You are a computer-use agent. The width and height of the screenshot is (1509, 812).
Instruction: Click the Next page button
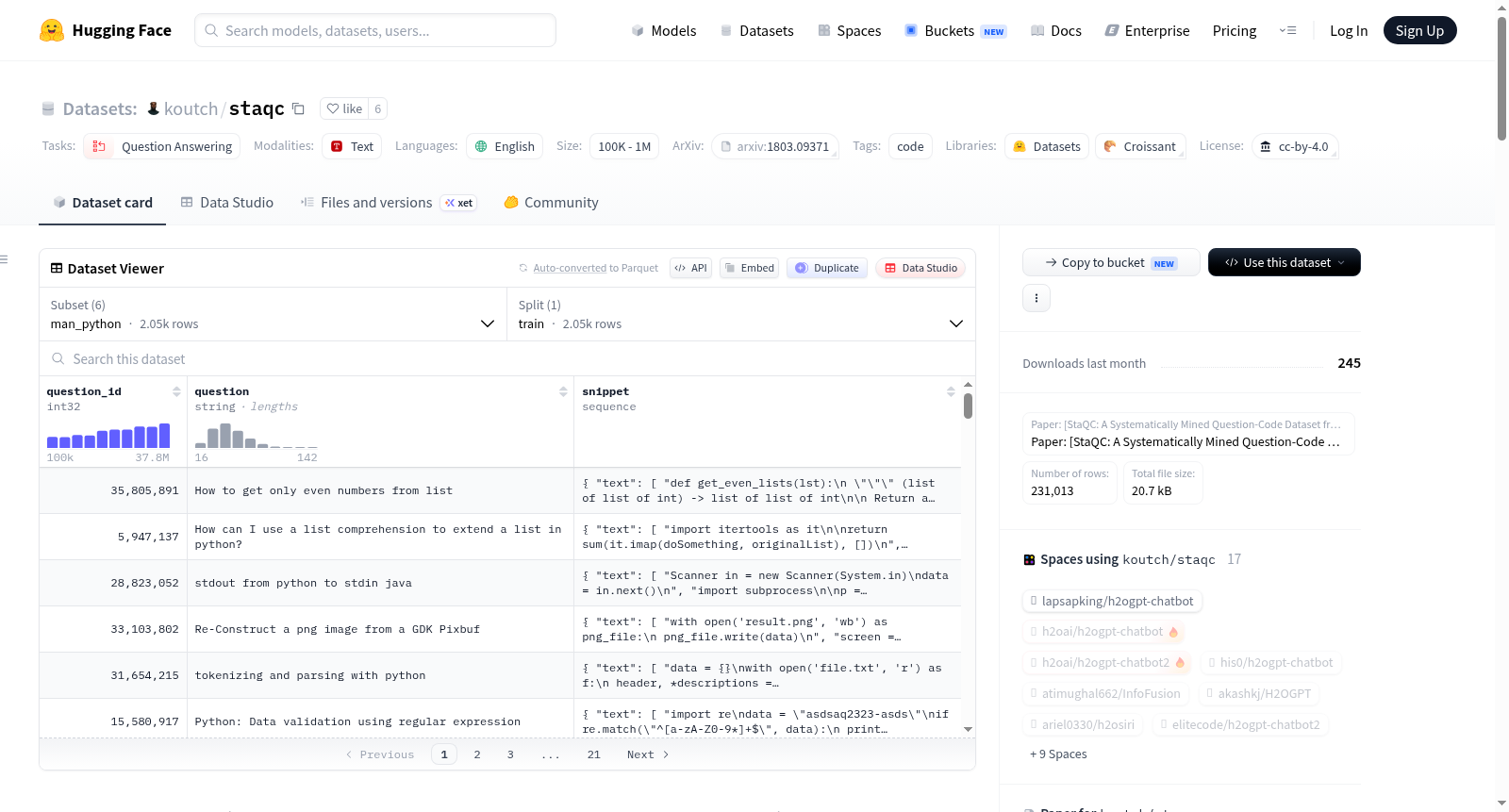[648, 754]
